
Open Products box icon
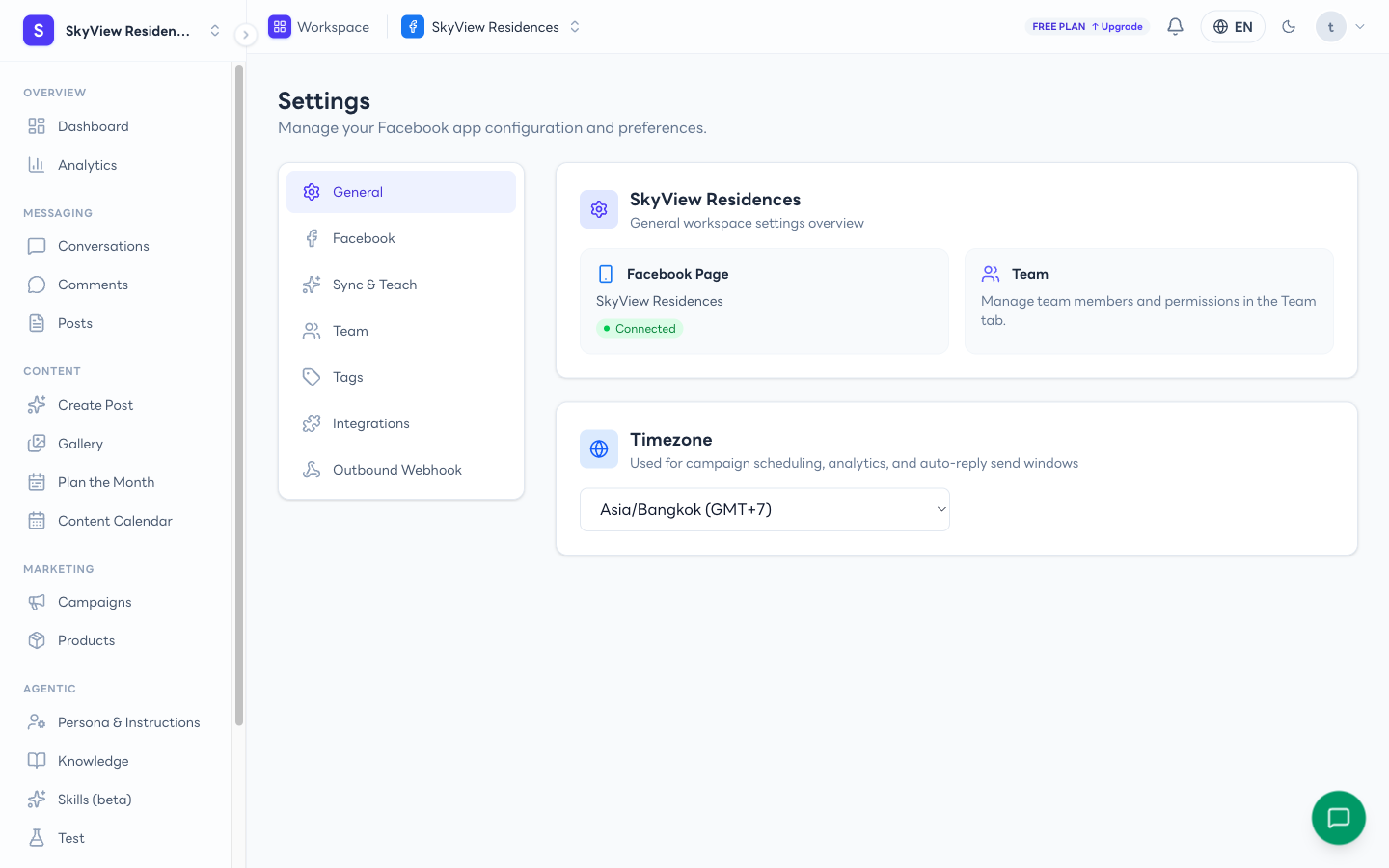pyautogui.click(x=37, y=640)
